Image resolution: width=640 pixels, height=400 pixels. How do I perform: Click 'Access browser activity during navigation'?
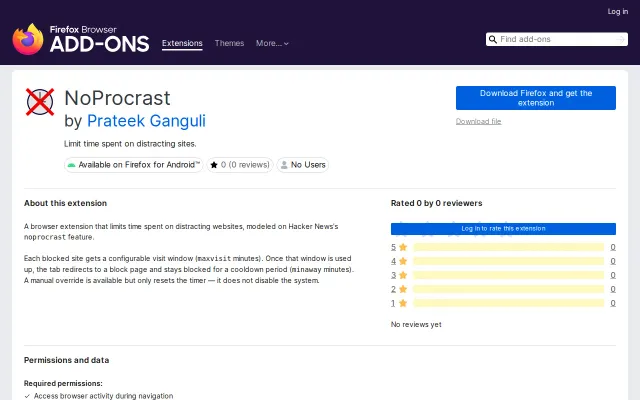[x=103, y=396]
